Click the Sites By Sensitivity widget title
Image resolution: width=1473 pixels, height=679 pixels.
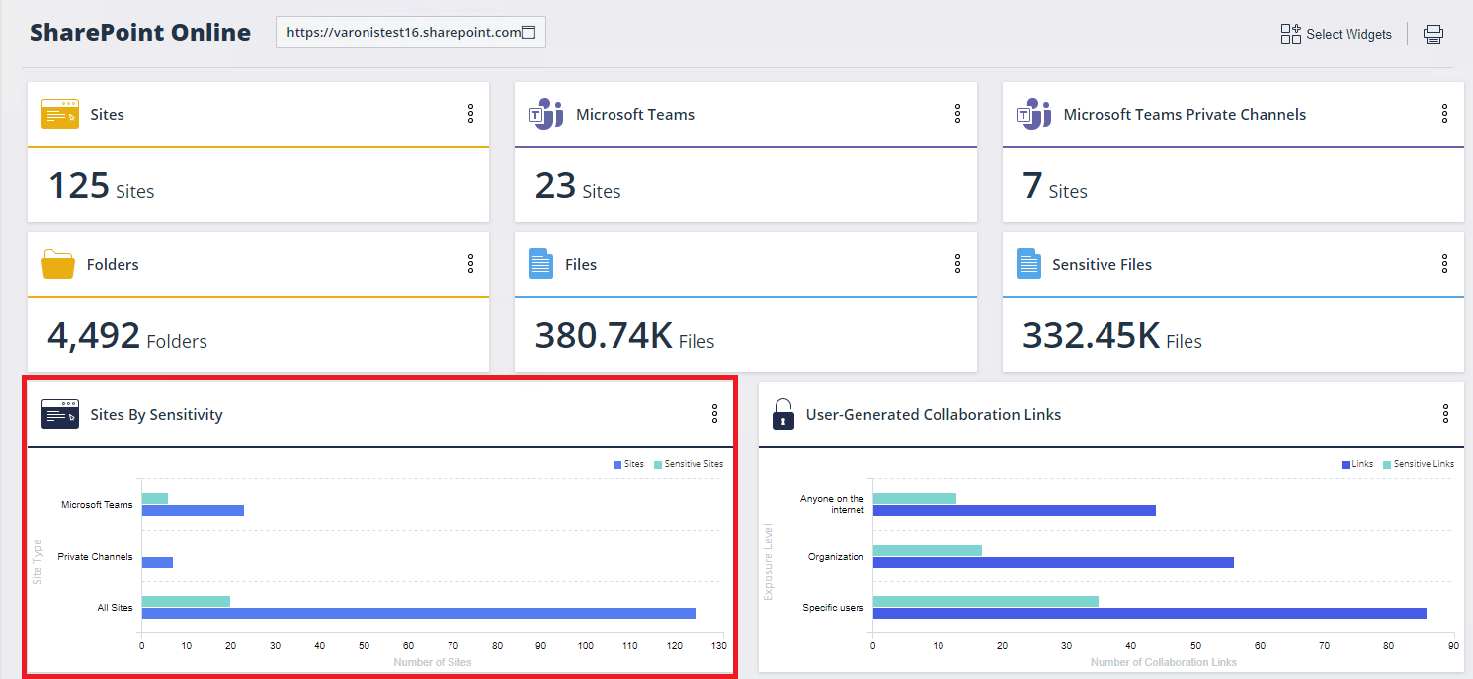(x=156, y=414)
